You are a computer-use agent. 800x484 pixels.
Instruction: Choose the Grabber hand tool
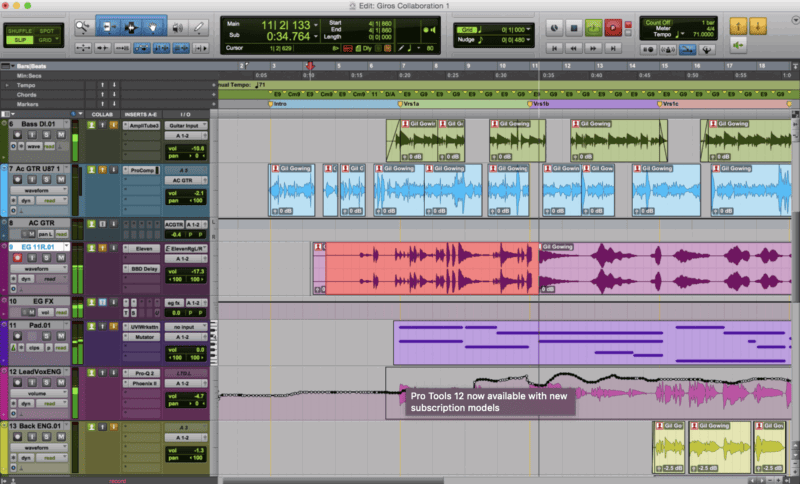pyautogui.click(x=153, y=27)
